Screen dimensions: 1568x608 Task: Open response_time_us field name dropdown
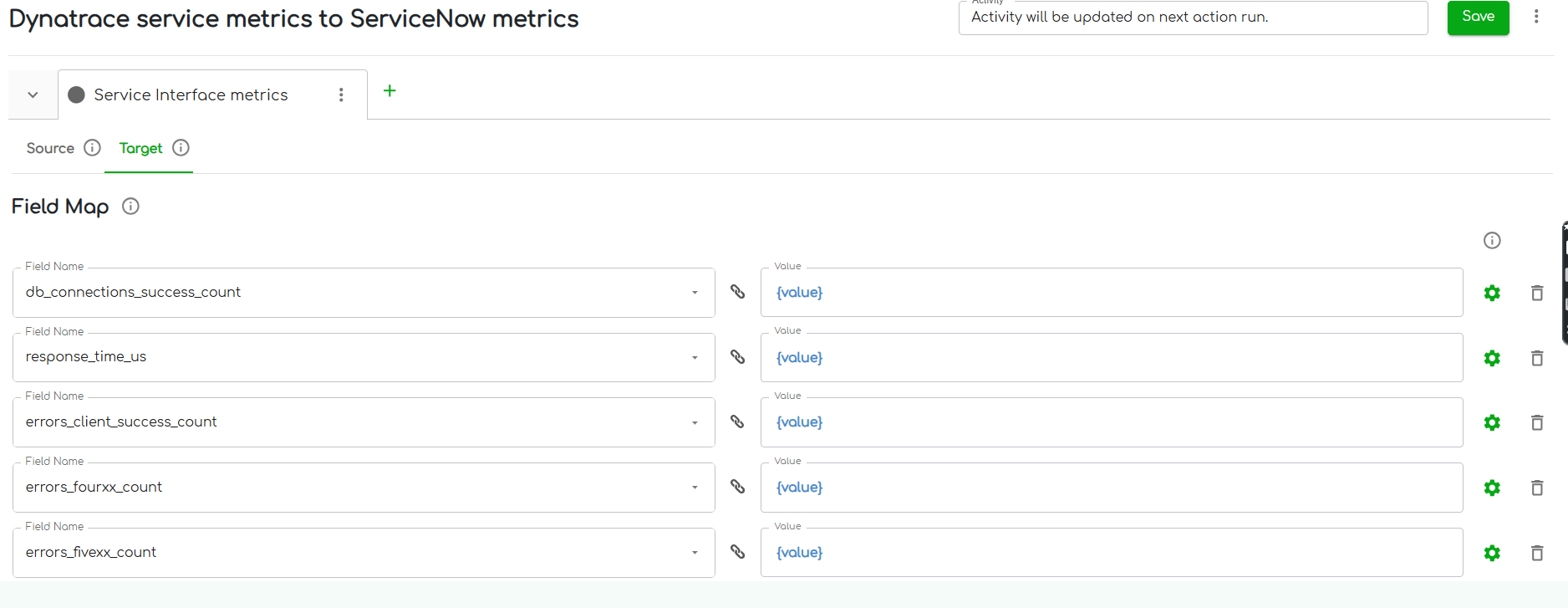695,358
